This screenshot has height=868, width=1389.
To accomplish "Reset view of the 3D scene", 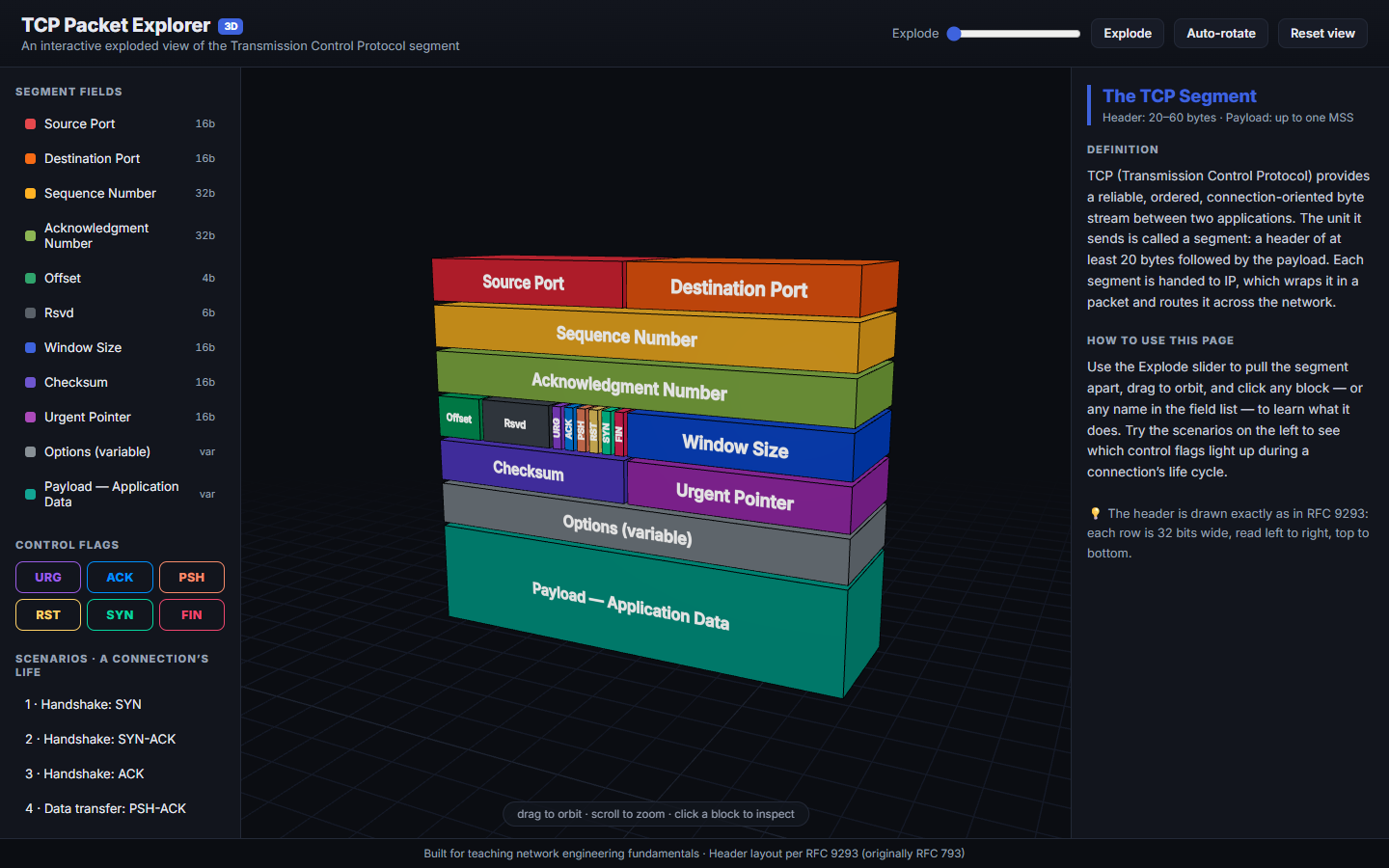I will coord(1322,33).
